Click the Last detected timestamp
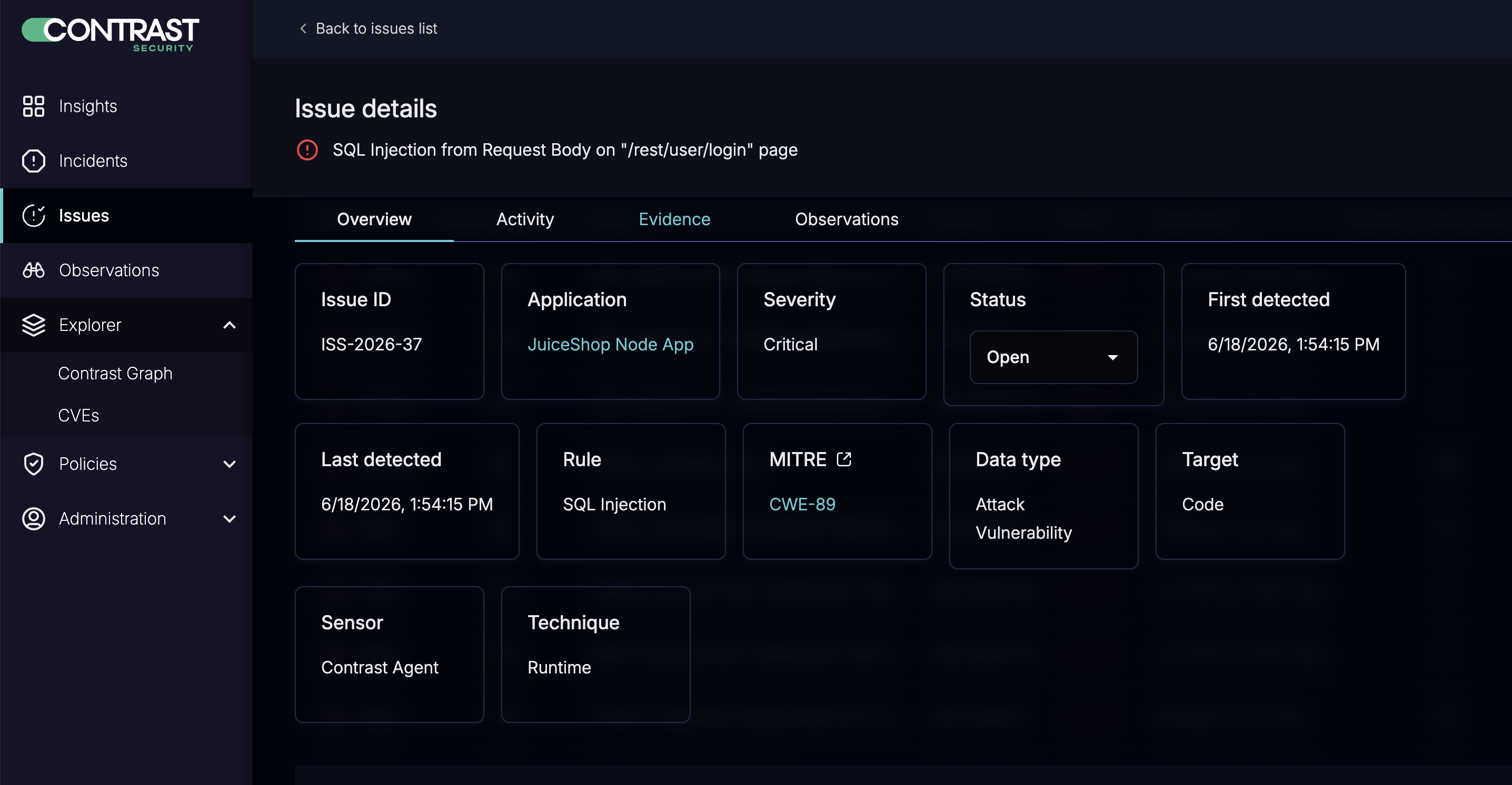Viewport: 1512px width, 785px height. tap(407, 504)
